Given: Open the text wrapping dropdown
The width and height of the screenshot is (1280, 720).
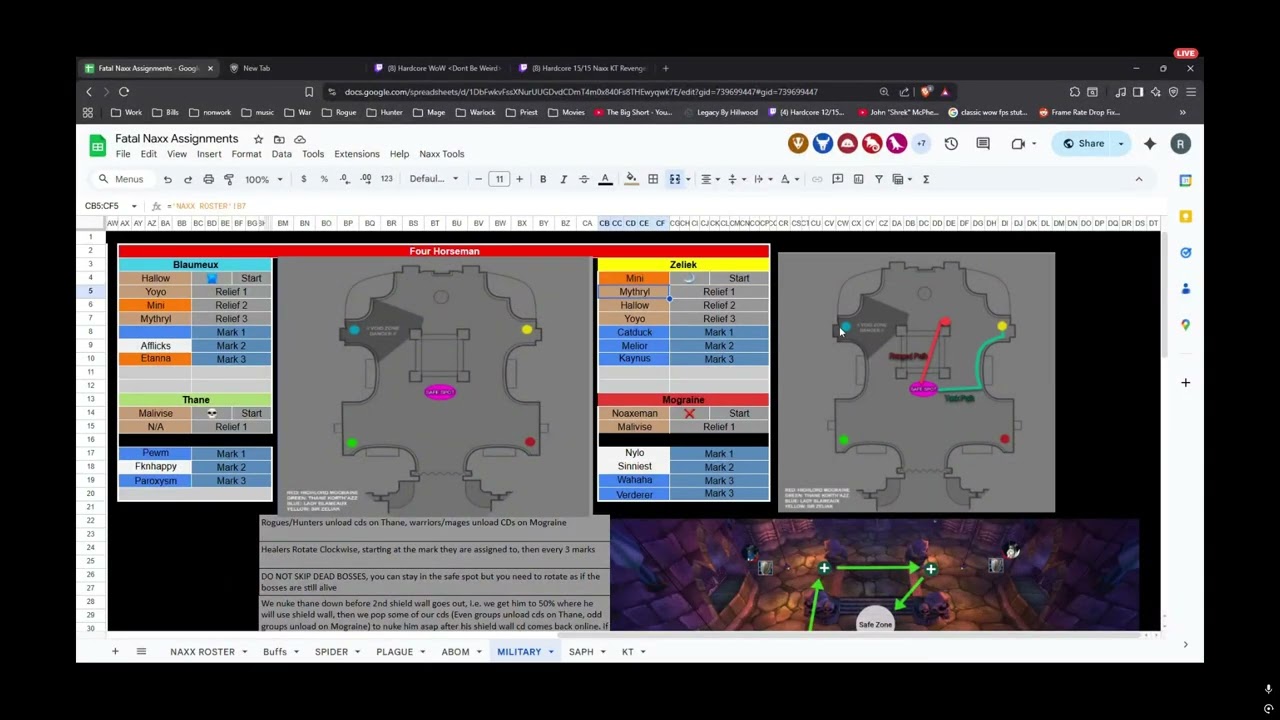Looking at the screenshot, I should (x=762, y=179).
